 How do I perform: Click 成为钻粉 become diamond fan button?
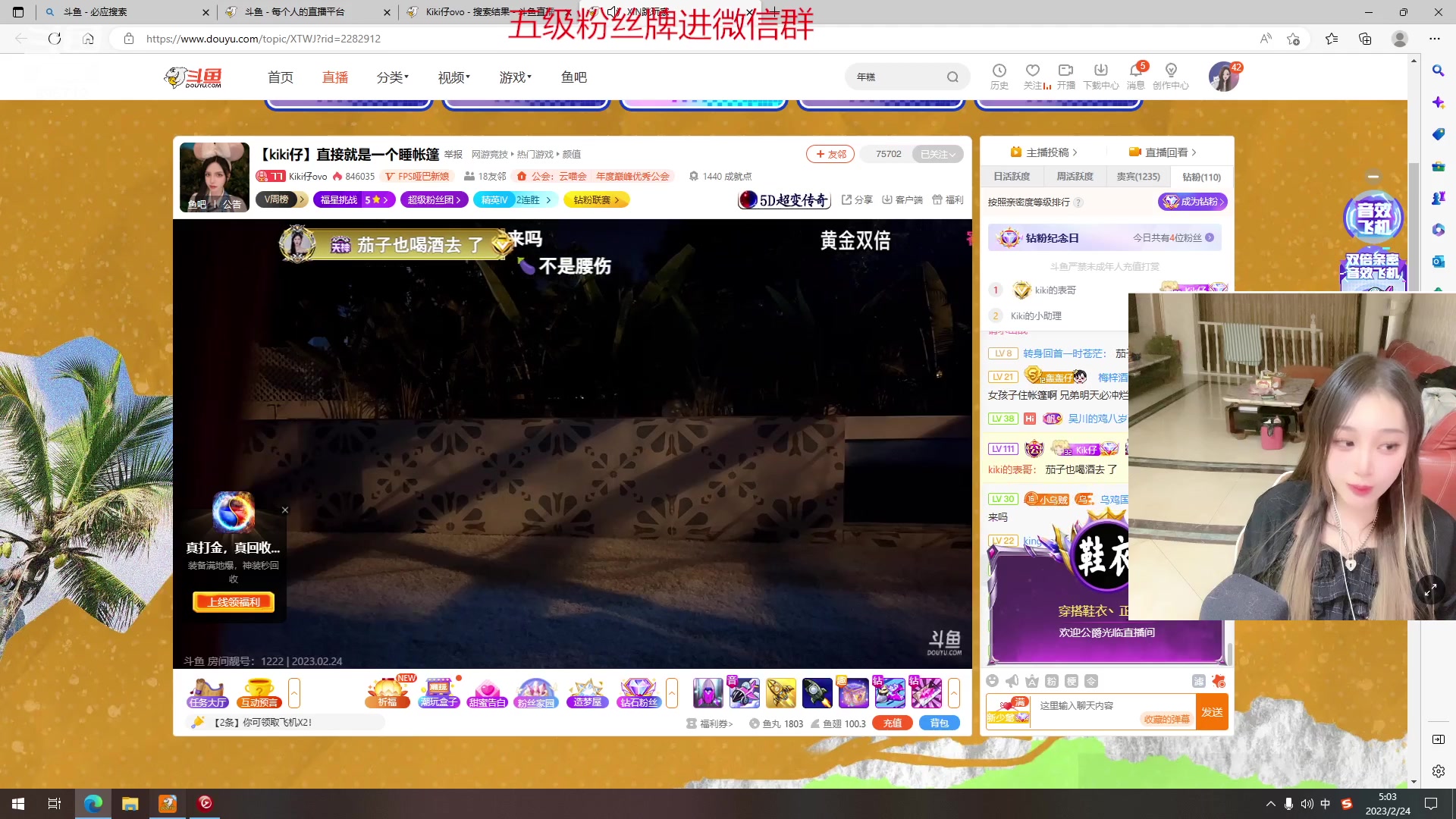(1192, 202)
